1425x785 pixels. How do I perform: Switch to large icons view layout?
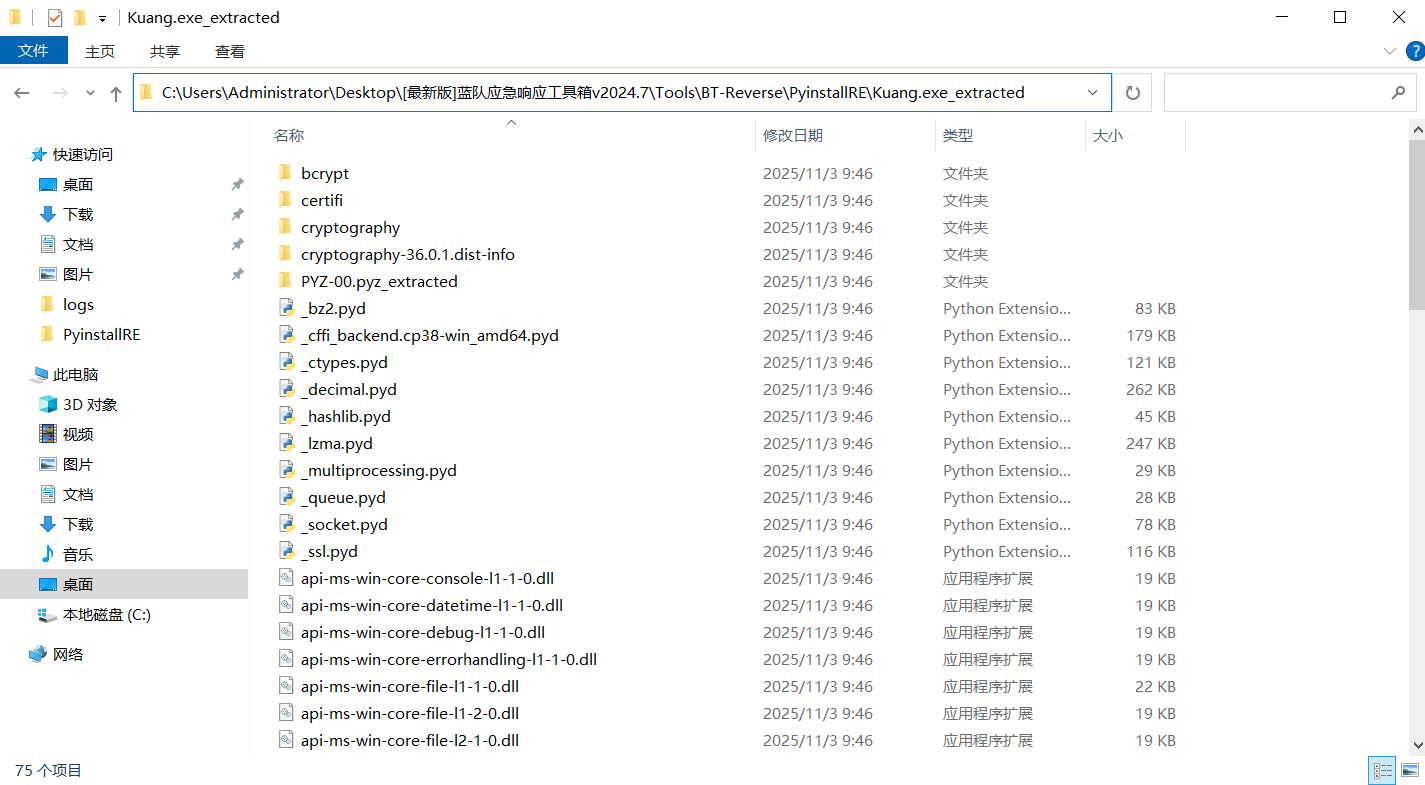pos(1410,770)
